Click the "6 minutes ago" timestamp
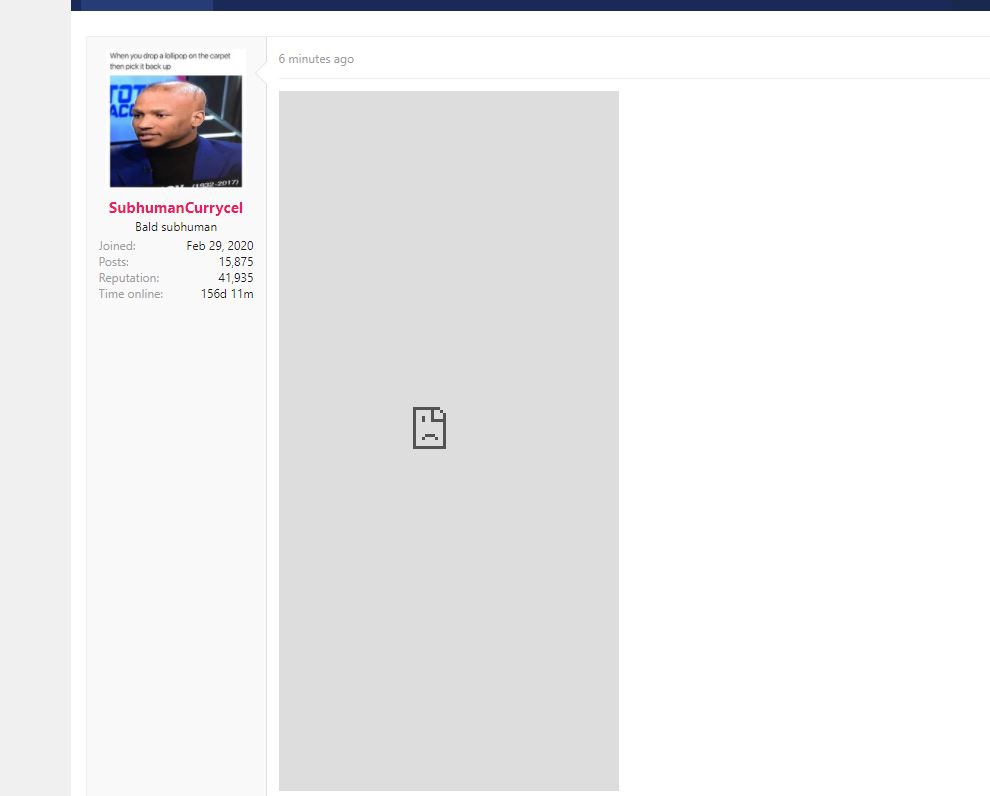 point(316,59)
